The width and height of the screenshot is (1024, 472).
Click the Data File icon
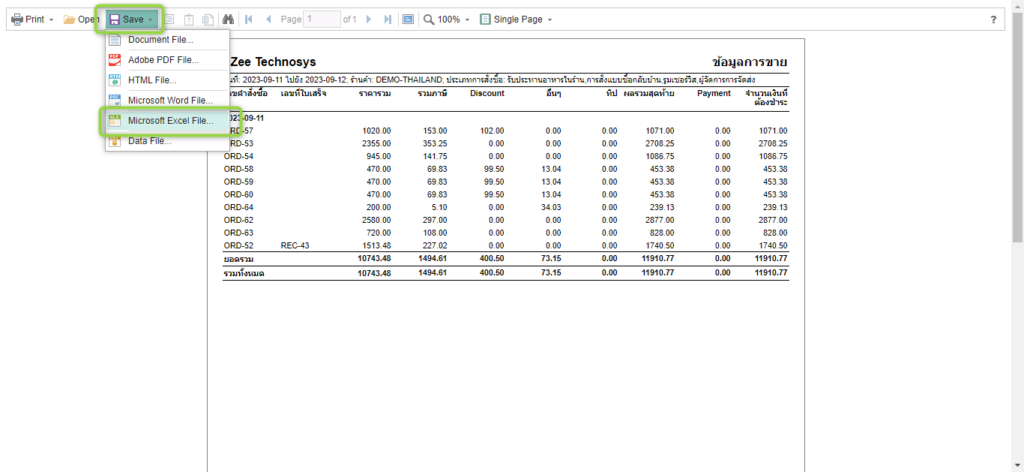coord(115,140)
